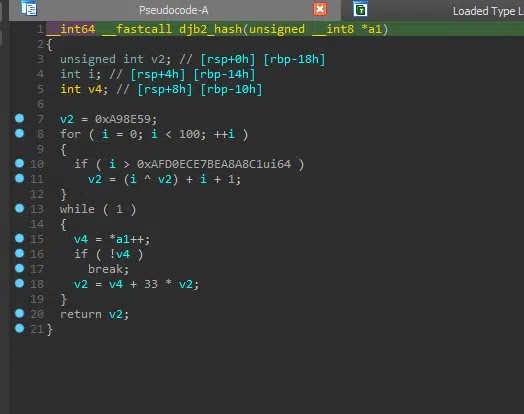524x414 pixels.
Task: Click line number 1 in the gutter
Action: tap(40, 29)
